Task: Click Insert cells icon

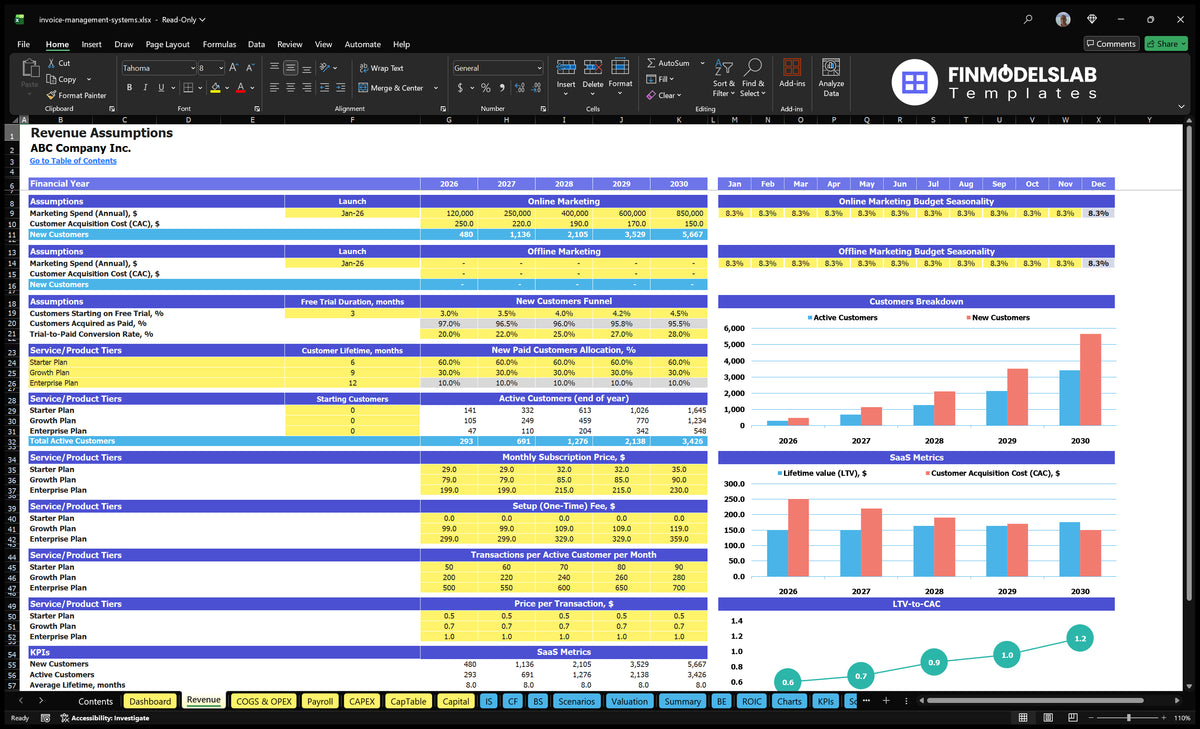Action: click(566, 67)
